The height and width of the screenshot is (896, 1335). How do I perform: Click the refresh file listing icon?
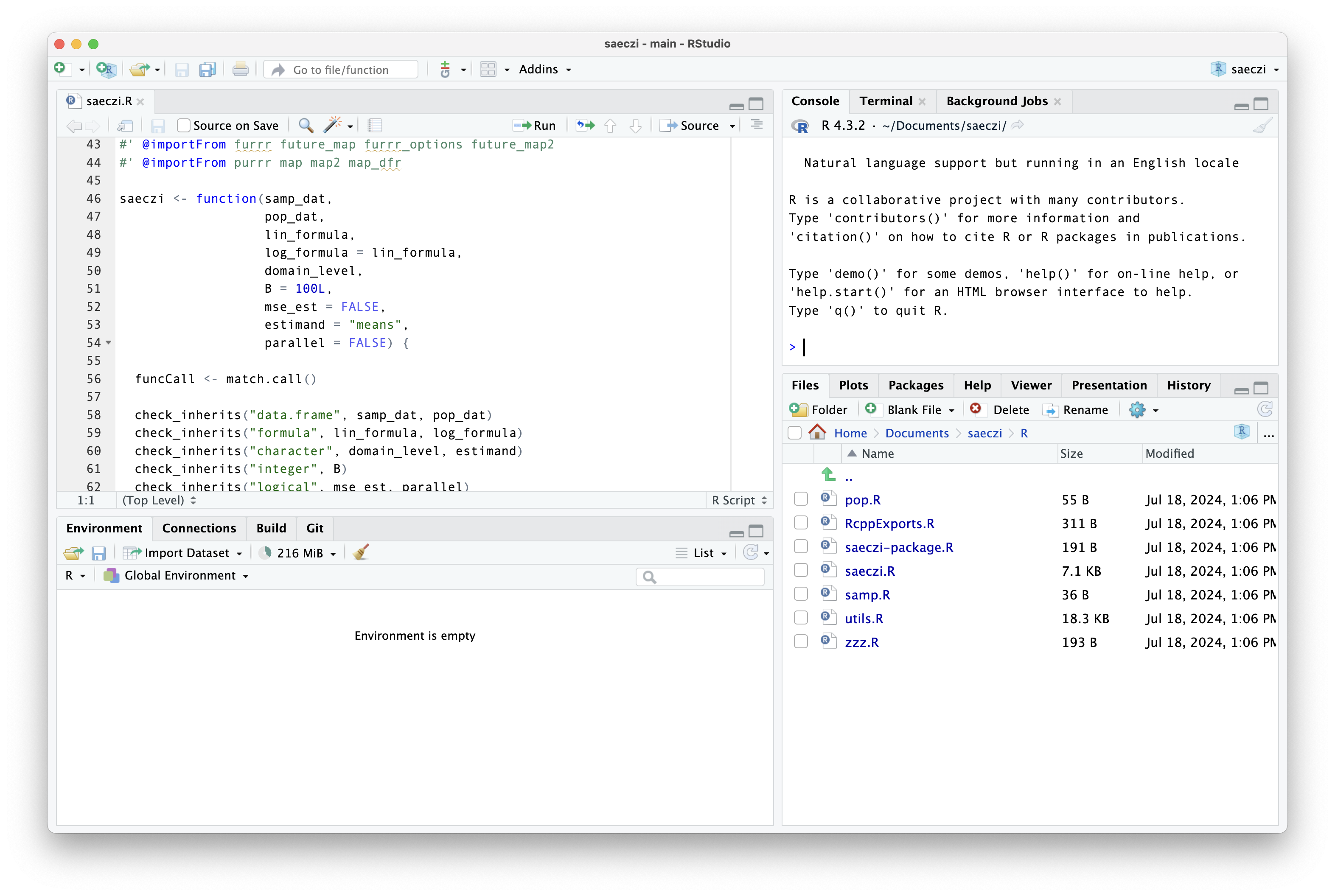[1265, 409]
